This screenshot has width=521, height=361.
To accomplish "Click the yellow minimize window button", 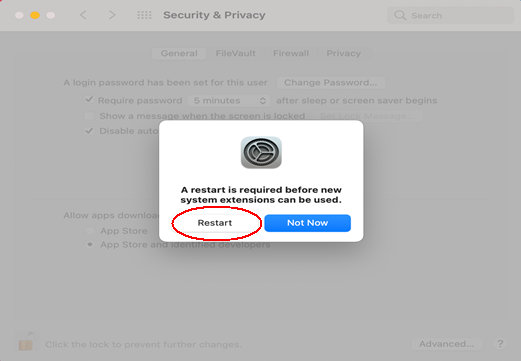I will tap(35, 15).
